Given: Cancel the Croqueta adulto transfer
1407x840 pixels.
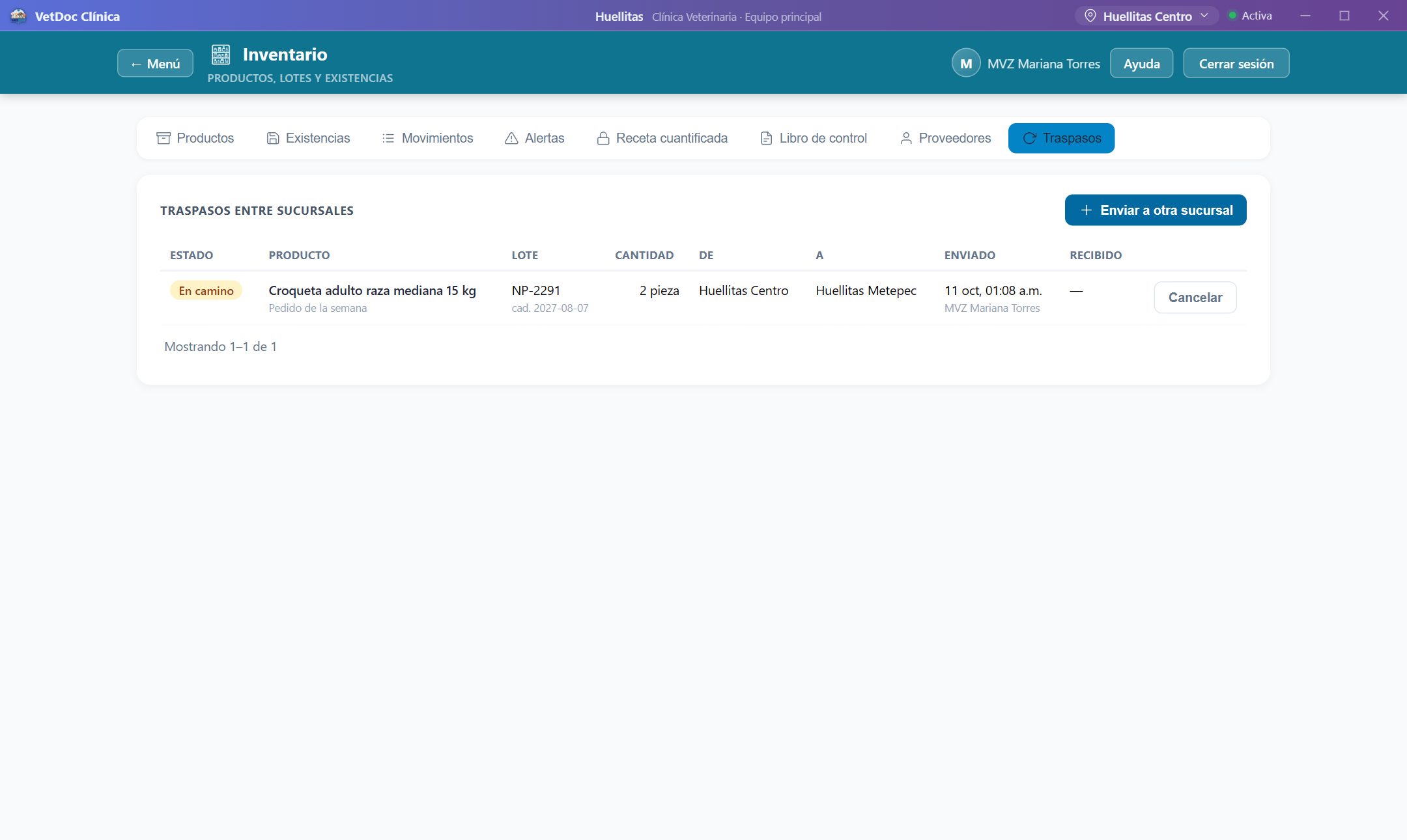Looking at the screenshot, I should click(x=1195, y=298).
